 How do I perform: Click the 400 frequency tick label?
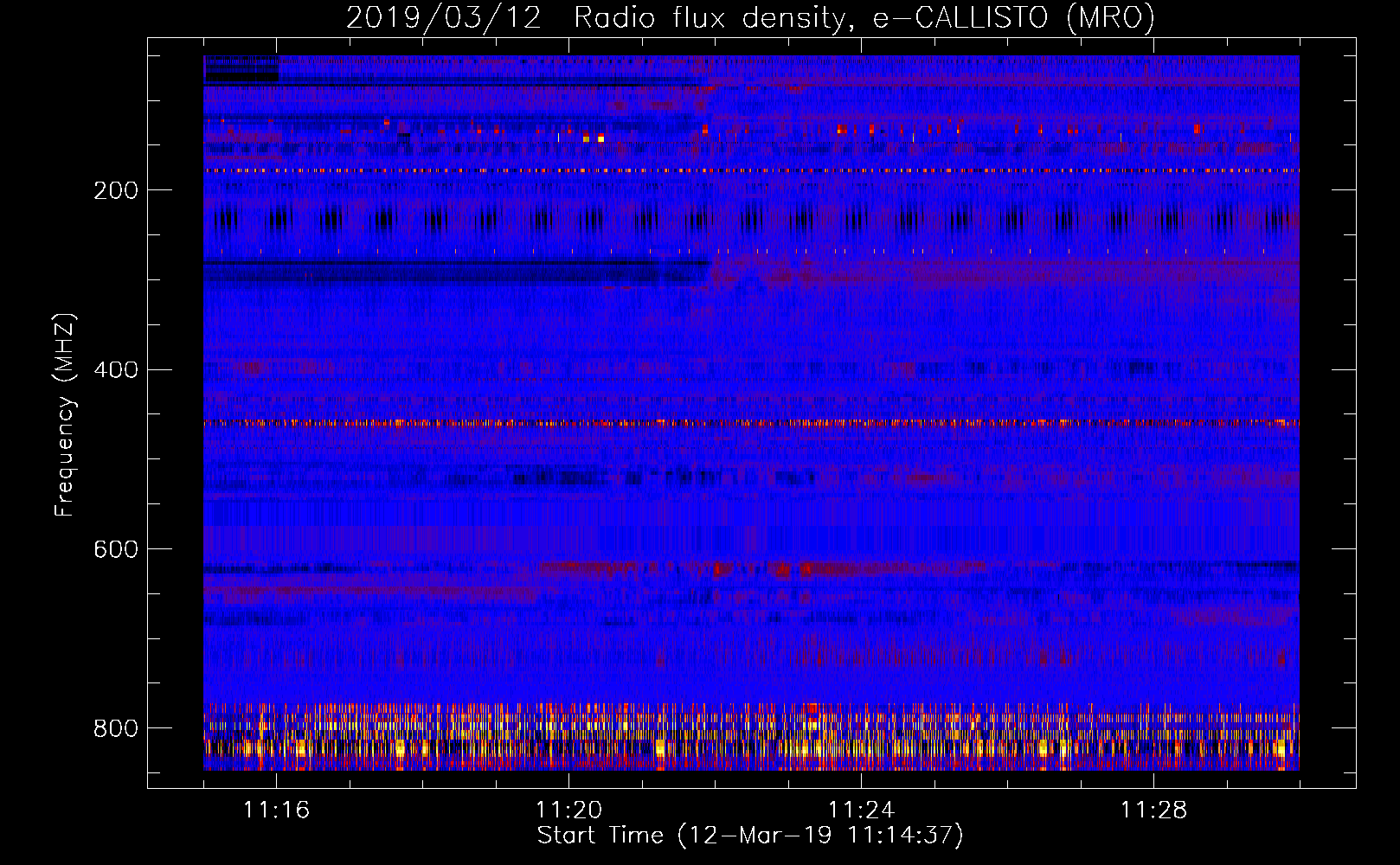116,370
